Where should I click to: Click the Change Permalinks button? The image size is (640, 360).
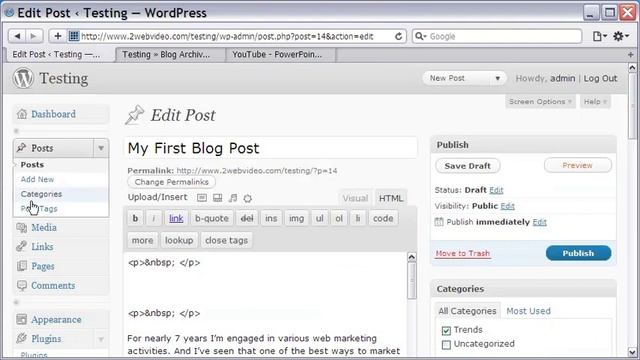[171, 182]
